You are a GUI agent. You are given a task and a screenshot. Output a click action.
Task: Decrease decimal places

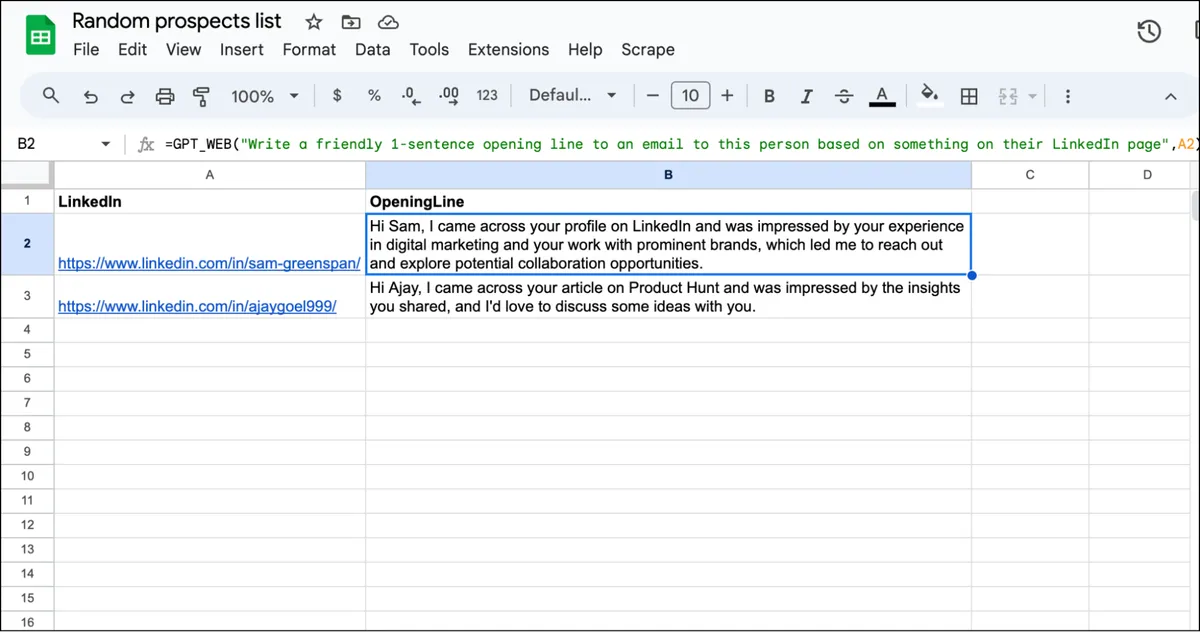pos(411,96)
